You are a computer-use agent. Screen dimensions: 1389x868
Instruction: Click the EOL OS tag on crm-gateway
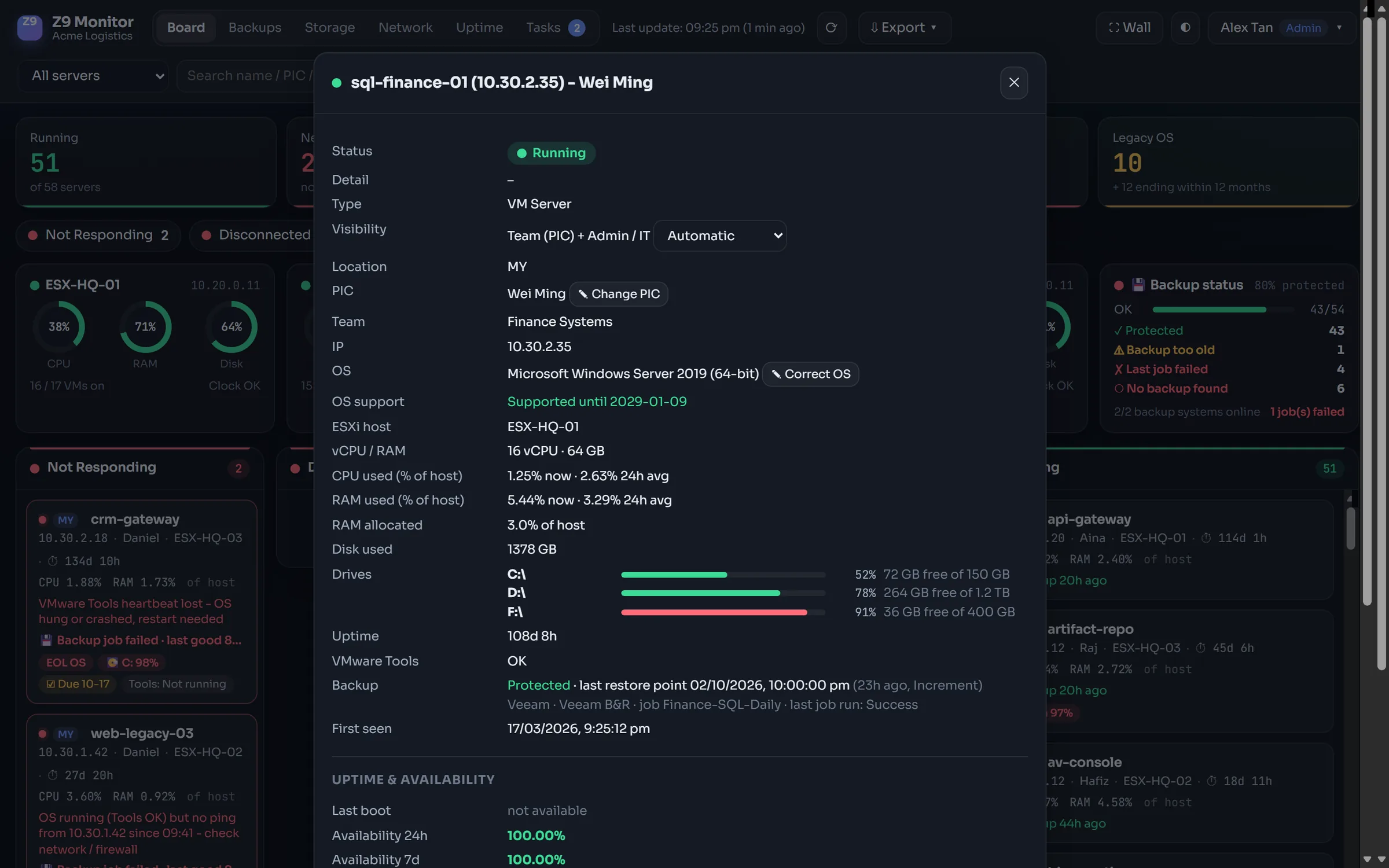[x=65, y=663]
